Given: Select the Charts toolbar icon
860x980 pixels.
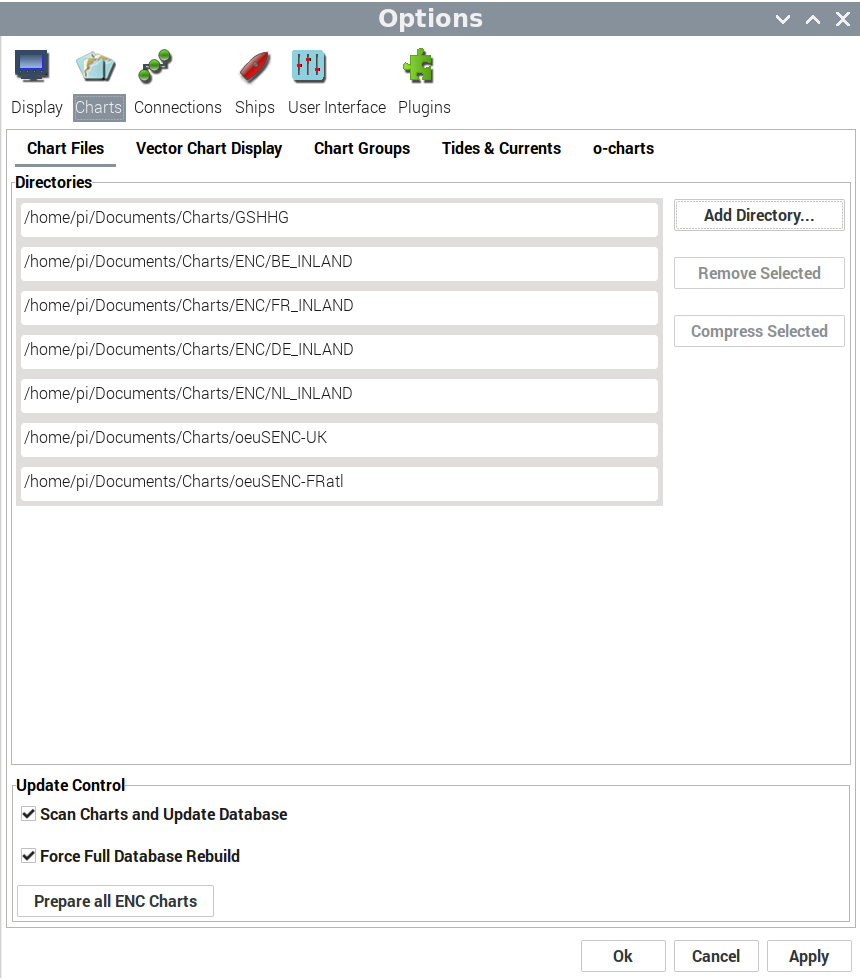Looking at the screenshot, I should [x=97, y=67].
